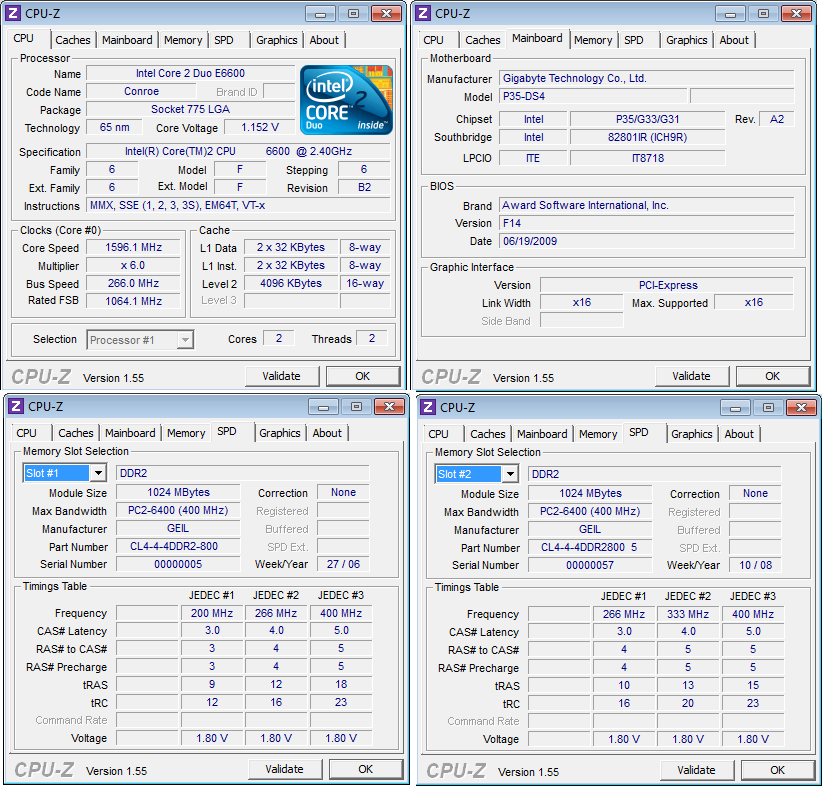Click the Week/Year value 27 / 06
Viewport: 827px width, 790px height.
343,564
